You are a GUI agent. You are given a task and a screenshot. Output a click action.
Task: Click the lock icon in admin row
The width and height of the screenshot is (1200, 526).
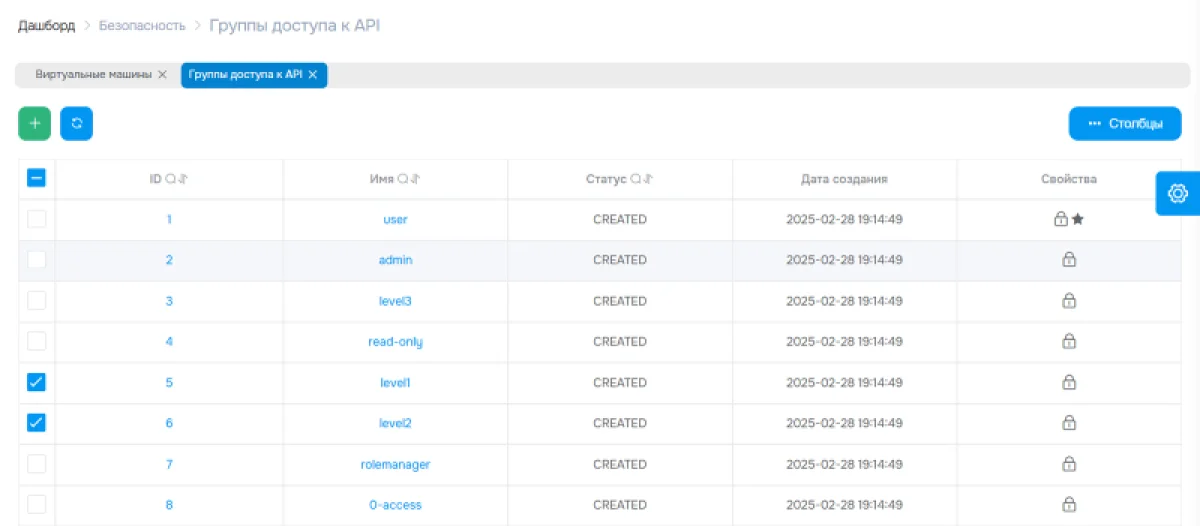(1068, 260)
